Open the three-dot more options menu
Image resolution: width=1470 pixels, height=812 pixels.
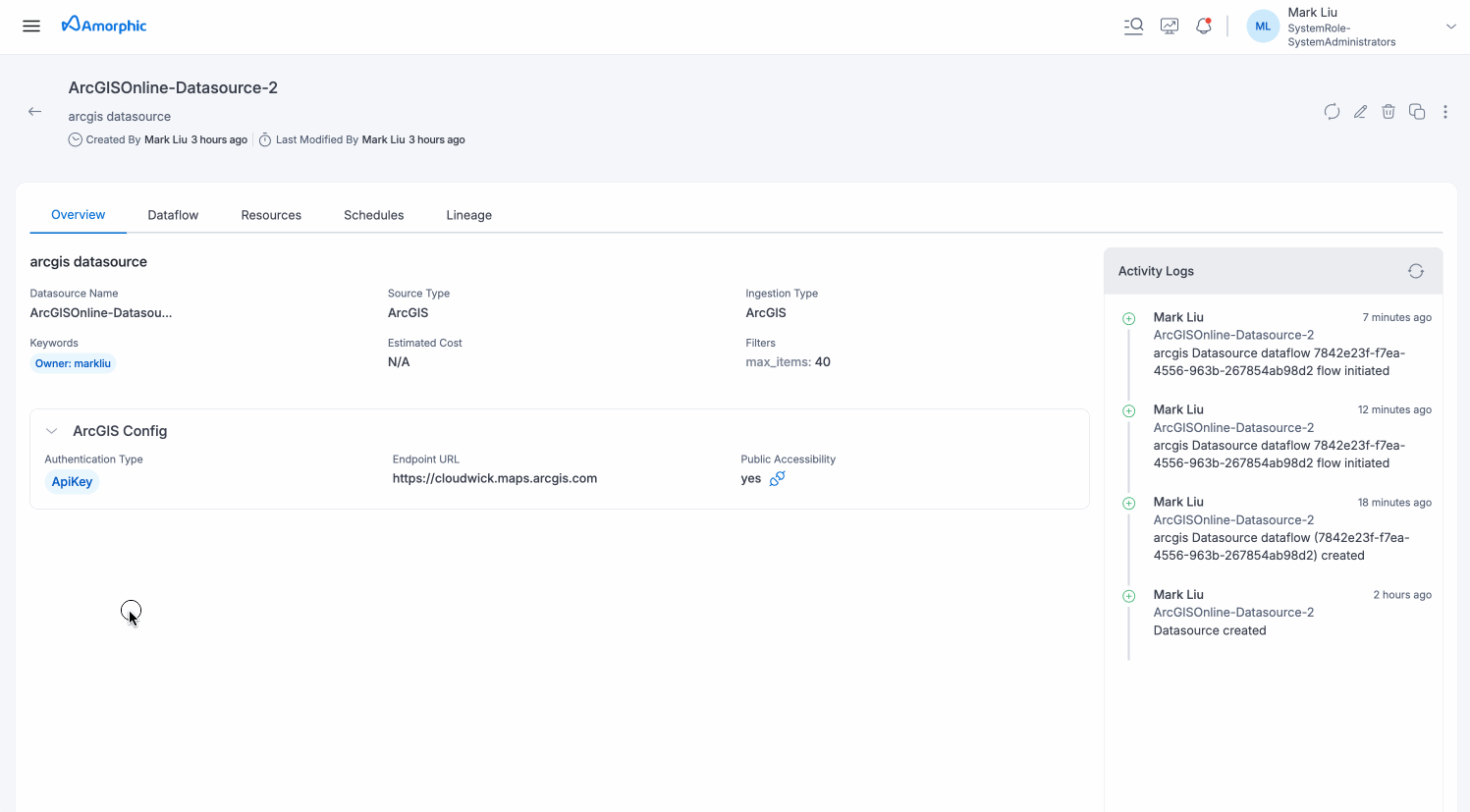(1445, 112)
